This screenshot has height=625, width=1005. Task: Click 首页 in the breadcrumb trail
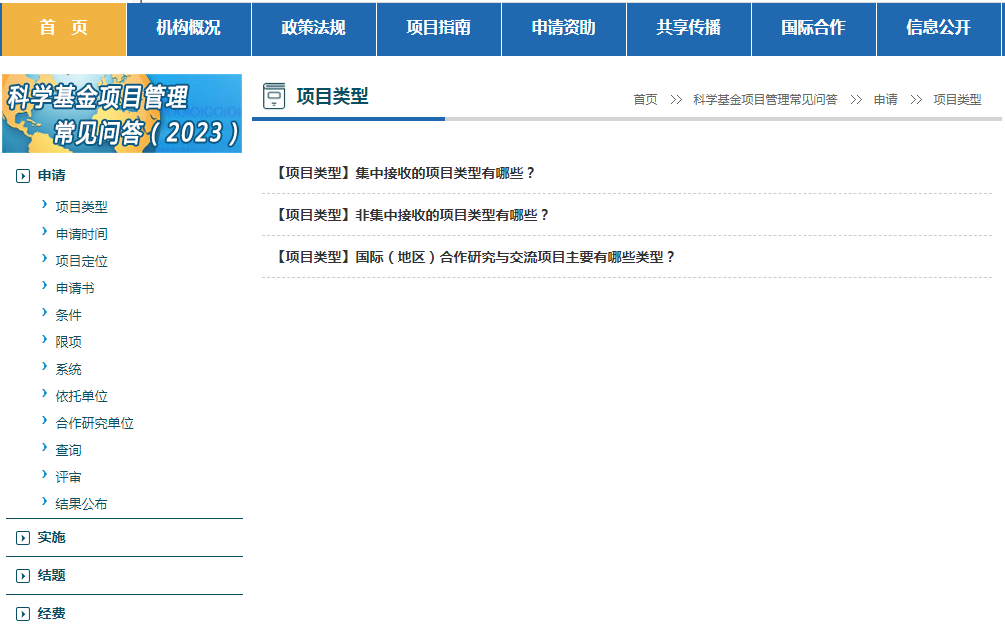click(x=644, y=99)
